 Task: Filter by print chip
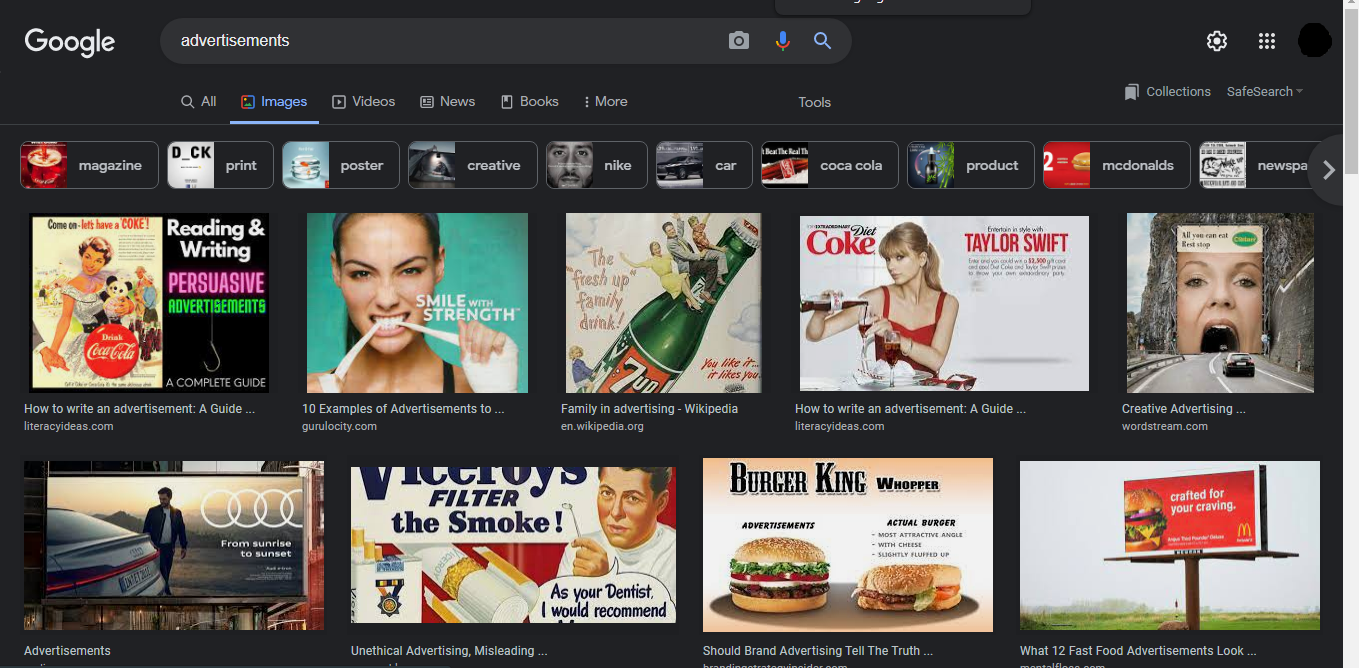[220, 165]
